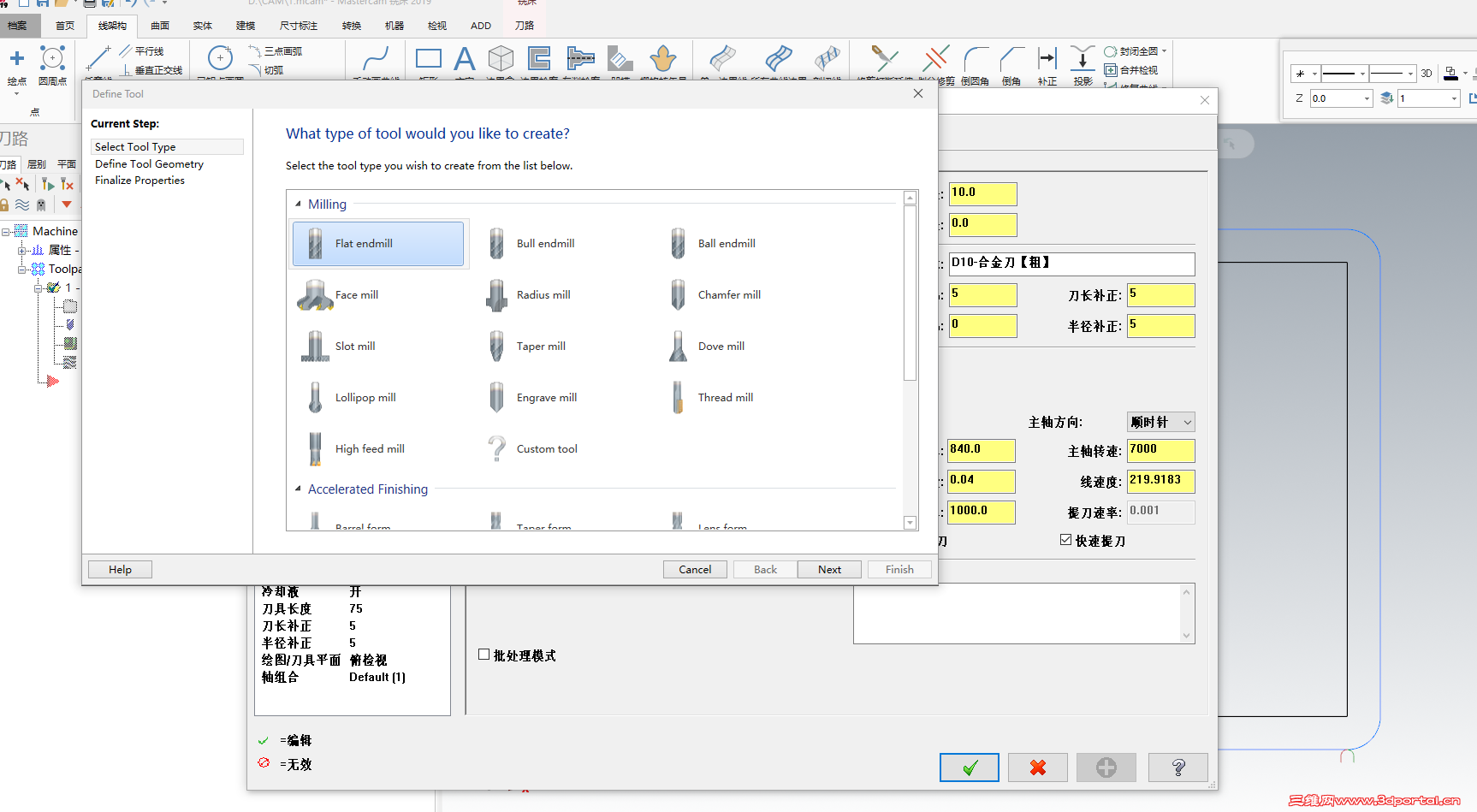The image size is (1477, 812).
Task: Click the question mark help button
Action: tap(1178, 768)
